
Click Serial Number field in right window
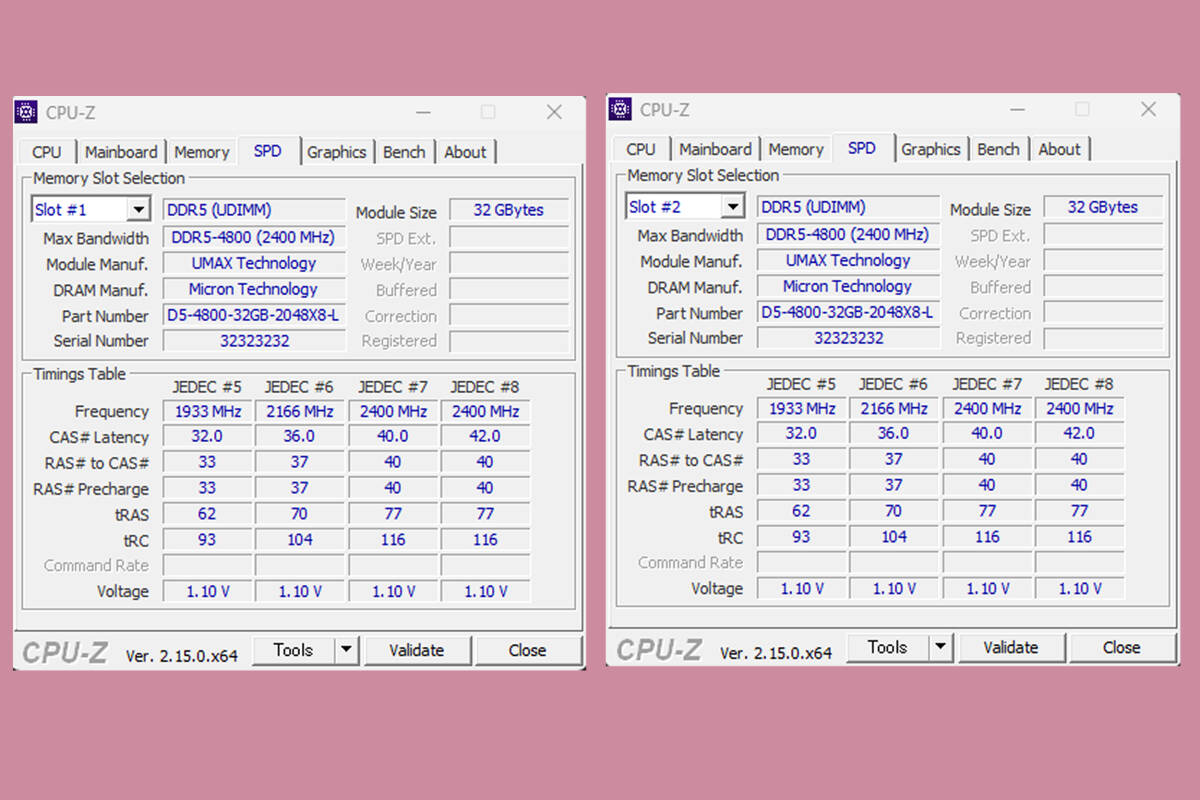pos(848,338)
